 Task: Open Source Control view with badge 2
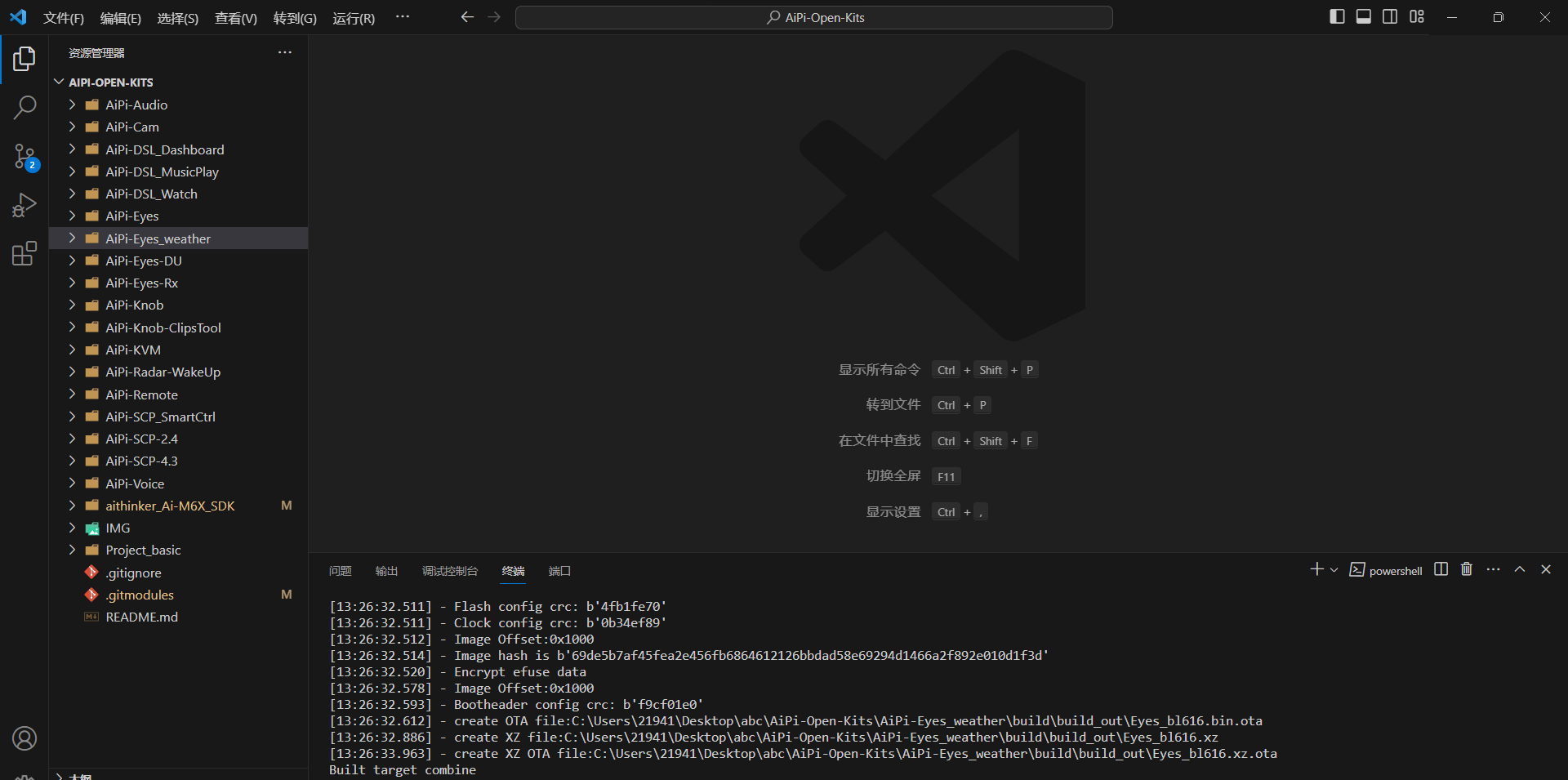24,157
